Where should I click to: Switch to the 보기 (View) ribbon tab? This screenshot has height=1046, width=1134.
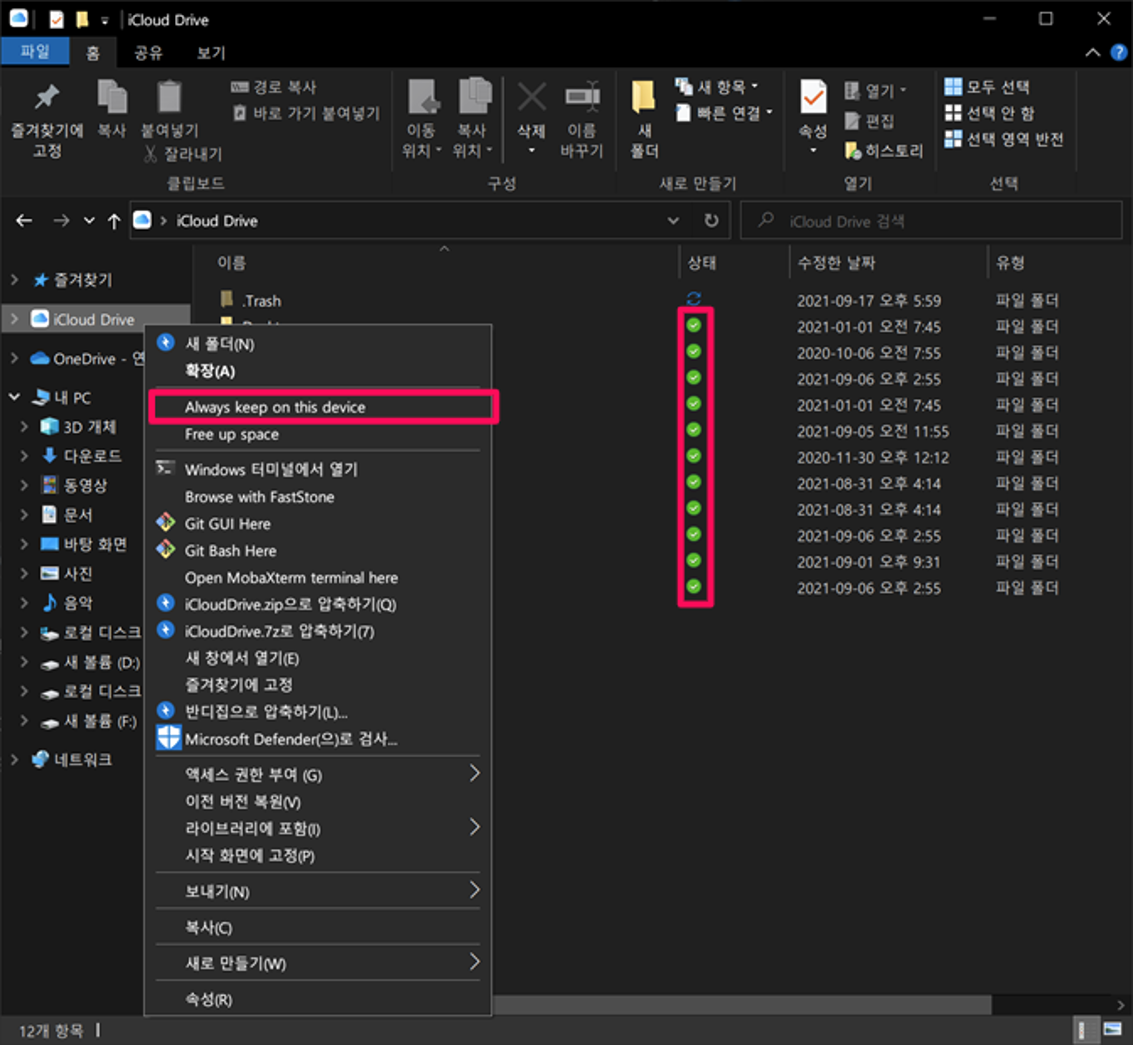pyautogui.click(x=211, y=52)
